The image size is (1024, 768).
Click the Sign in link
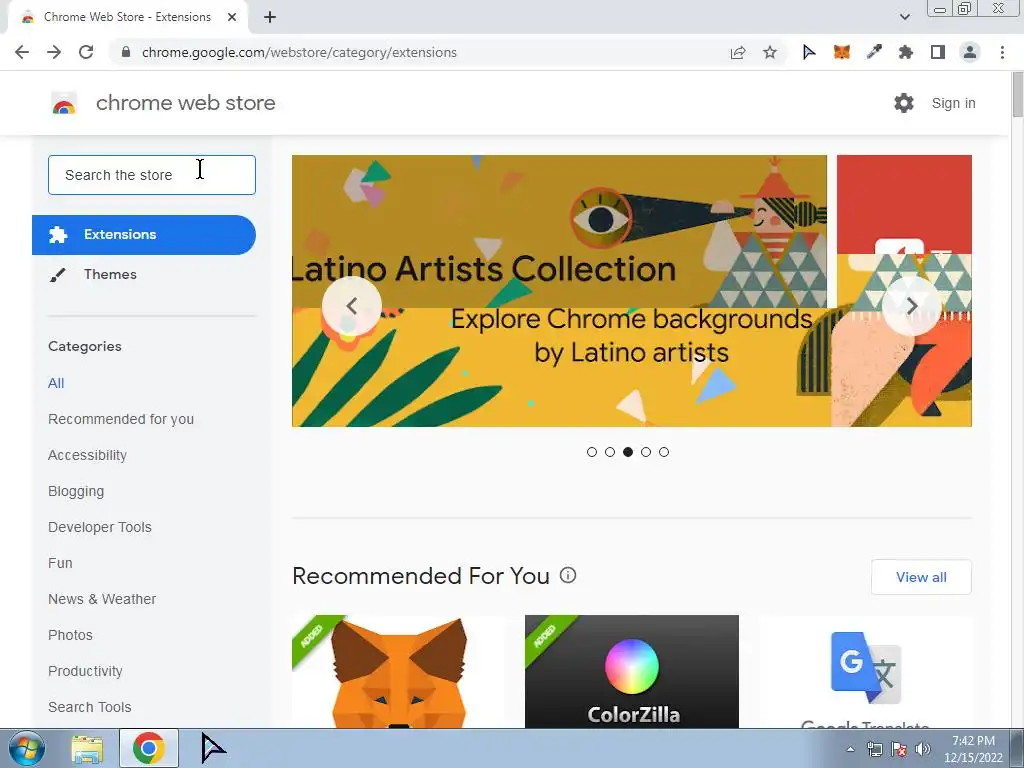pyautogui.click(x=953, y=103)
